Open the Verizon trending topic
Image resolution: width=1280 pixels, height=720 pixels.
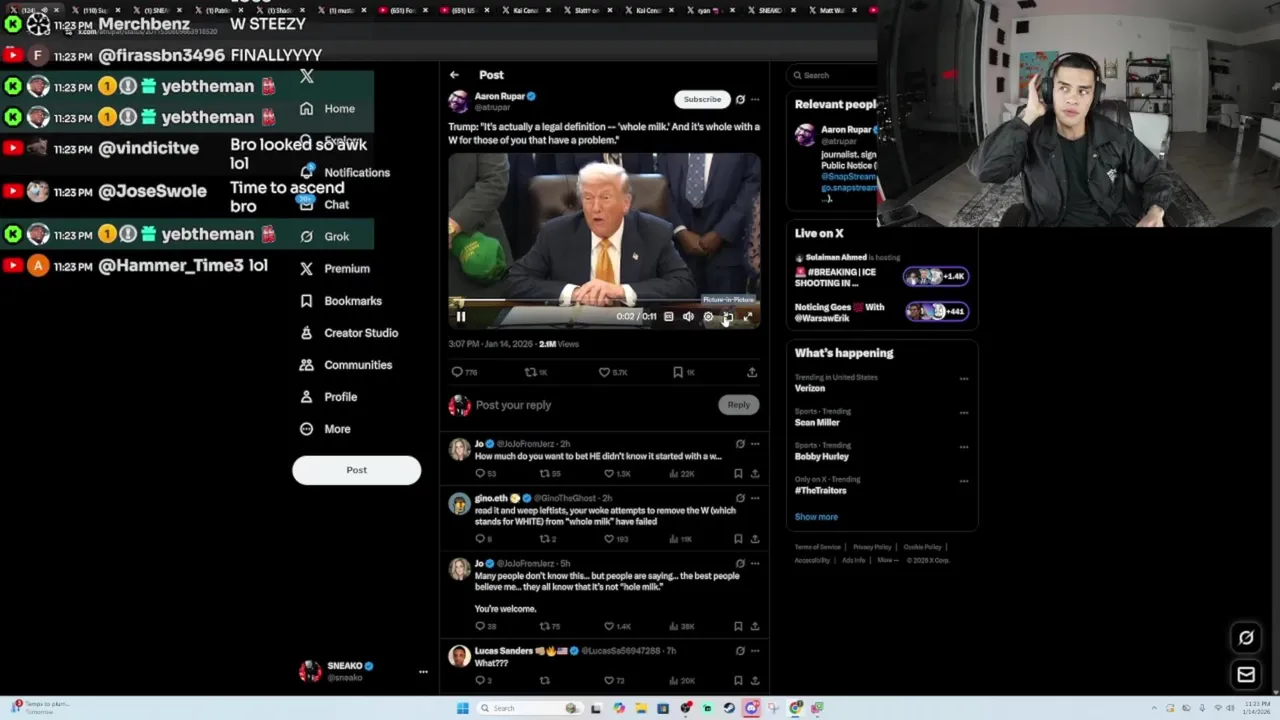pyautogui.click(x=809, y=388)
